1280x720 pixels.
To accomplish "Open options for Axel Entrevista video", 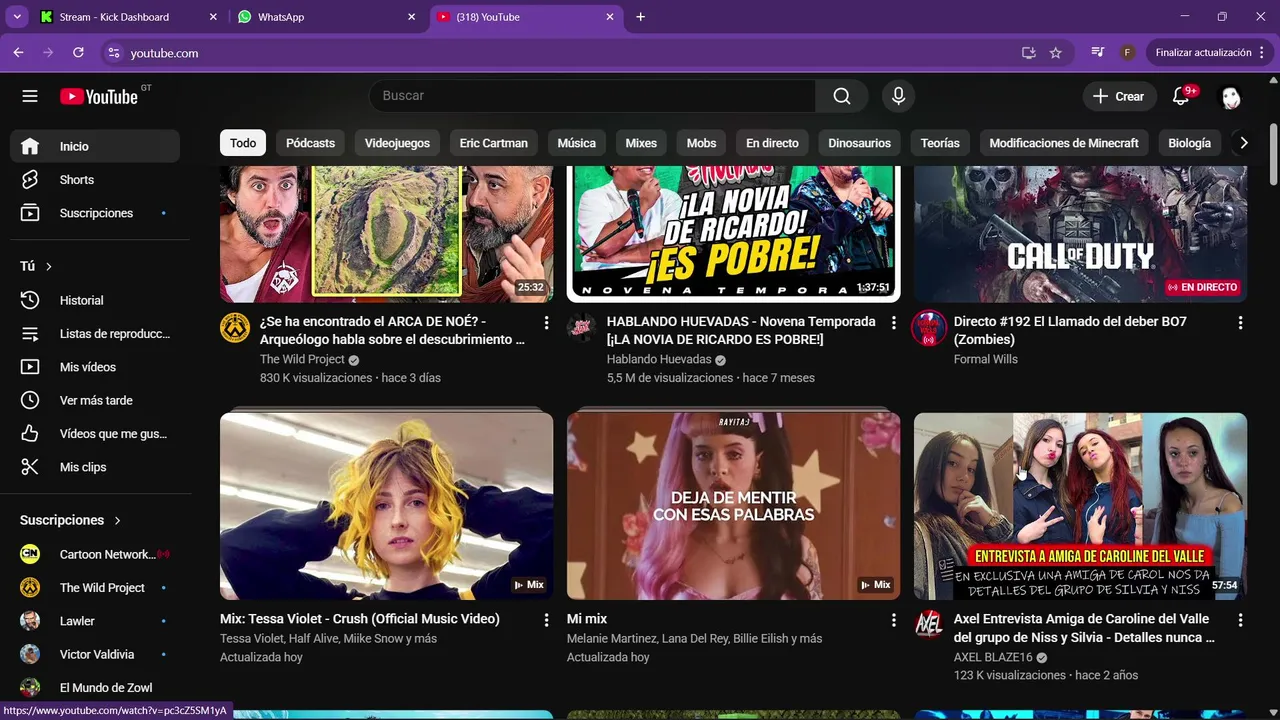I will [x=1240, y=620].
